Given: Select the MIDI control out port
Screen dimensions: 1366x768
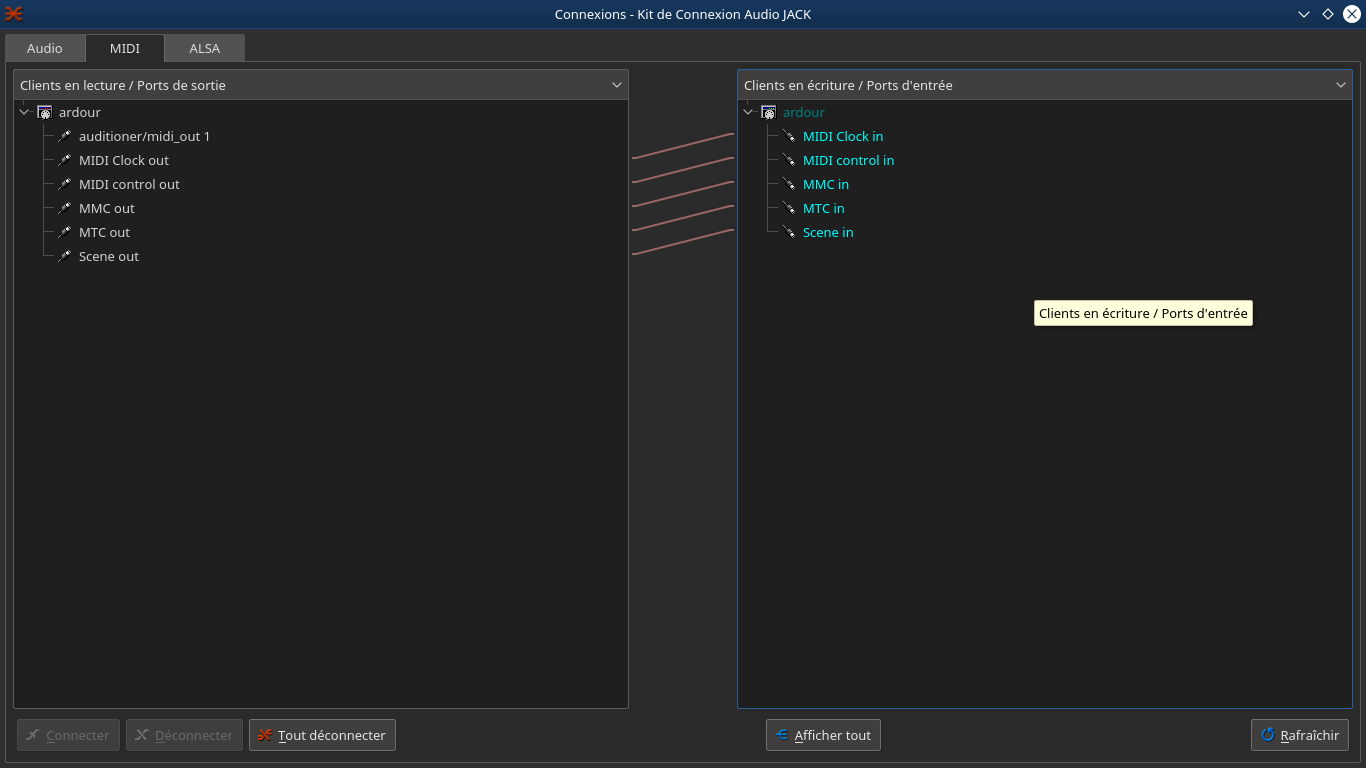Looking at the screenshot, I should click(321, 184).
